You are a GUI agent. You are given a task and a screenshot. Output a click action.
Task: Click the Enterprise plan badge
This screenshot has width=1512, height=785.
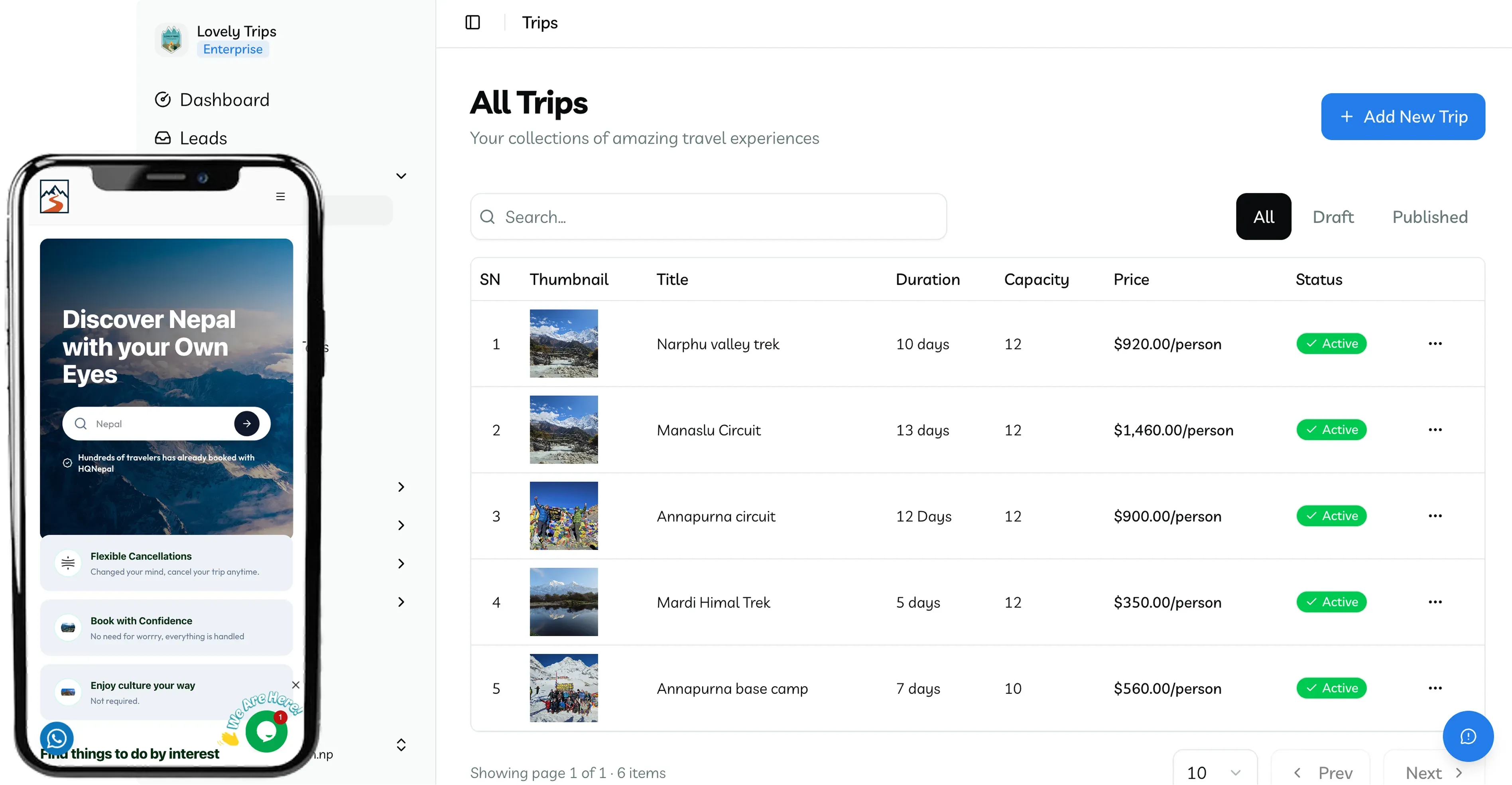[233, 49]
